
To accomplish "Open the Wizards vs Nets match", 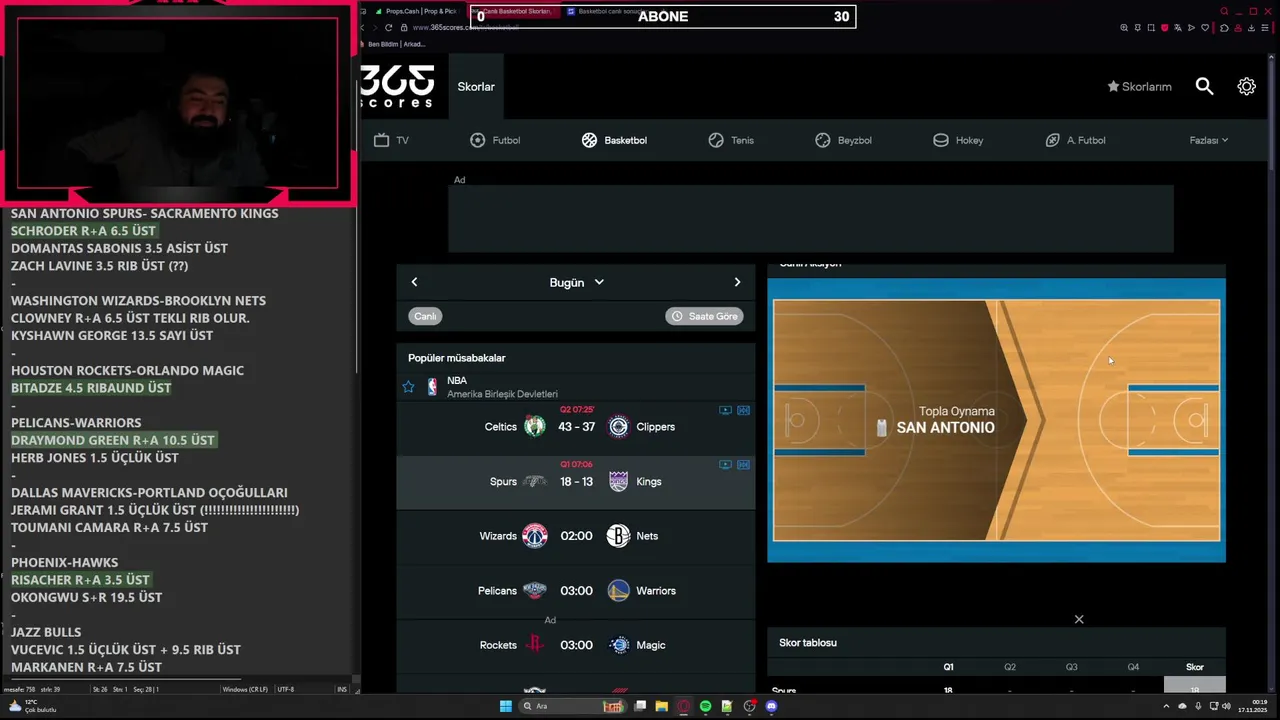I will click(x=576, y=536).
